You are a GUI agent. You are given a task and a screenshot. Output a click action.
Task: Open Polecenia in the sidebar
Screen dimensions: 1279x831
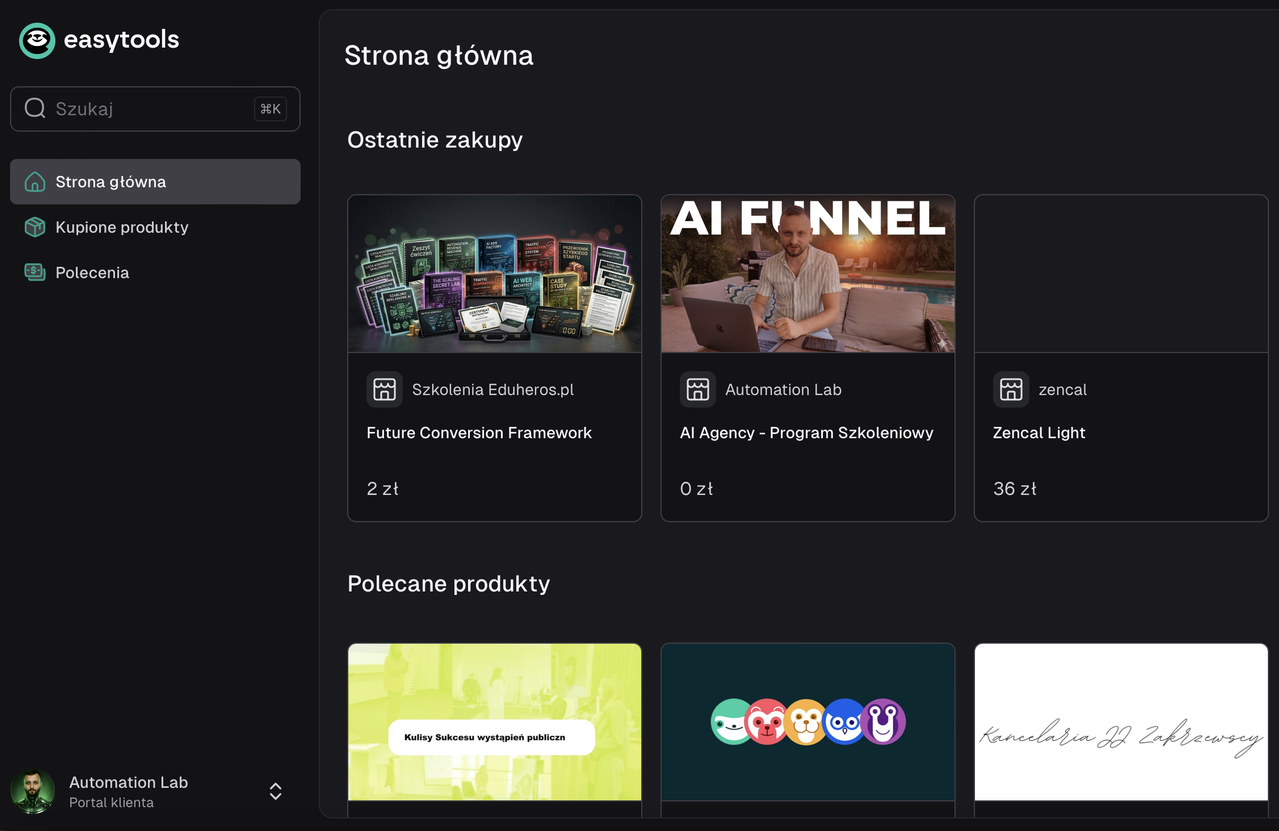tap(155, 272)
